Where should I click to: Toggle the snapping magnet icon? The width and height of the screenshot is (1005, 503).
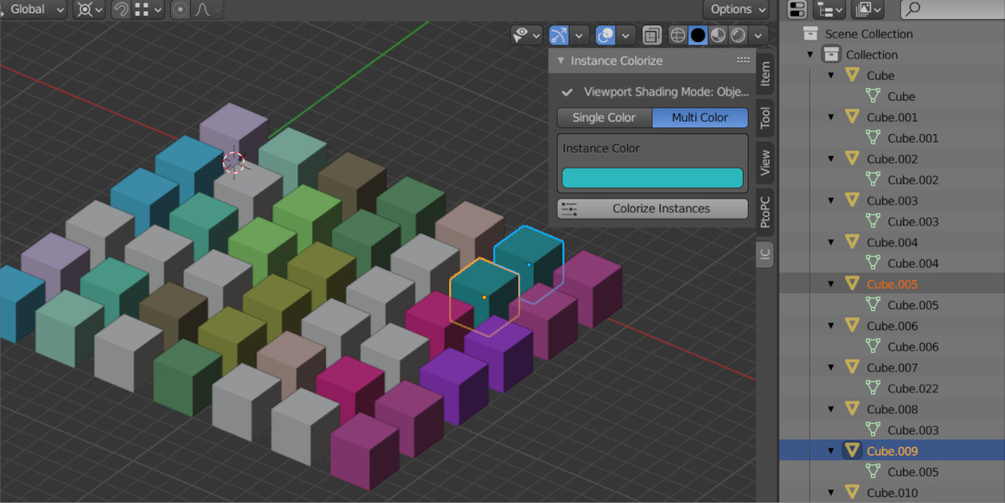120,10
